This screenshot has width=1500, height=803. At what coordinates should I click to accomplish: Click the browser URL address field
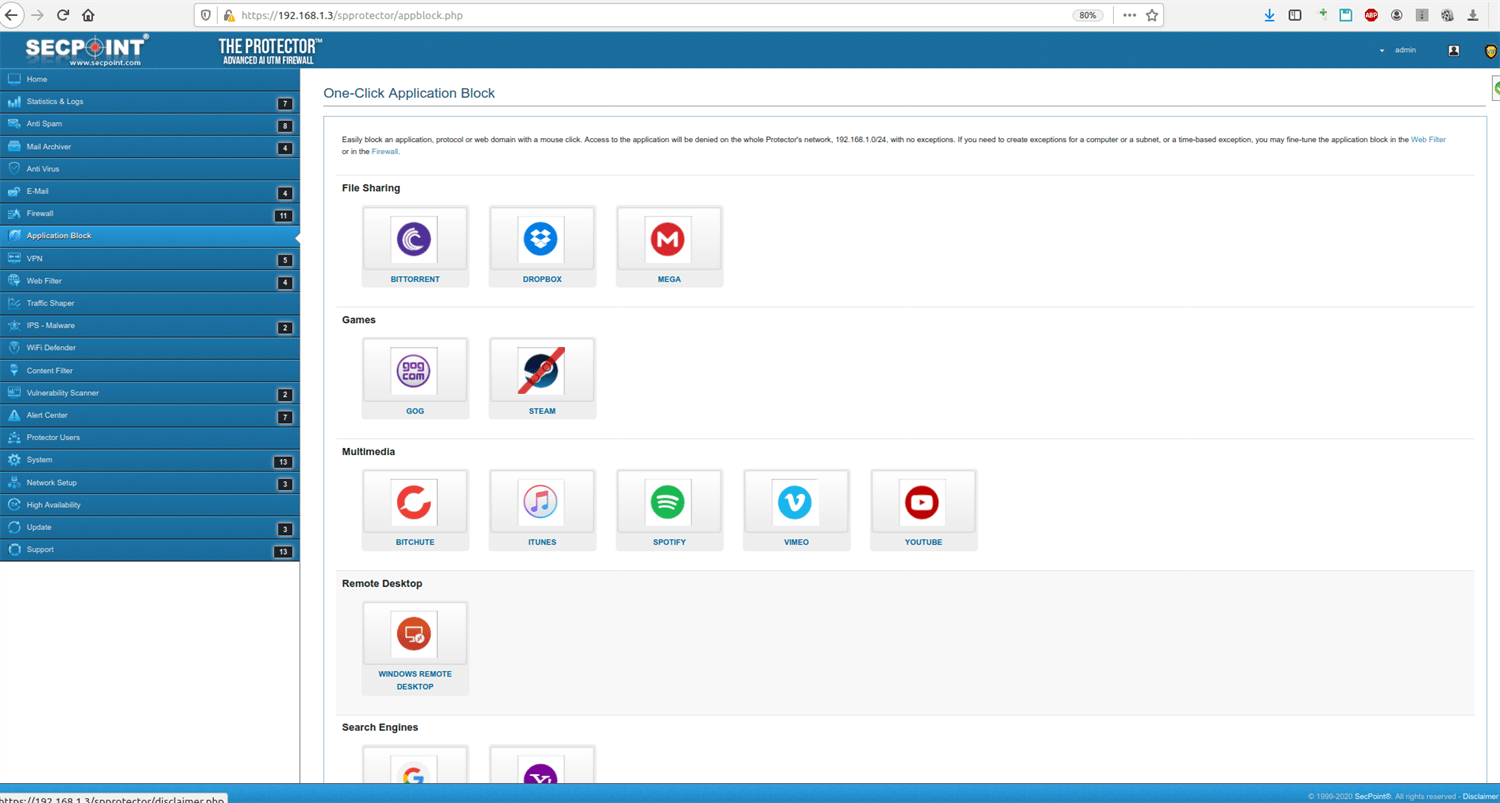(x=650, y=16)
